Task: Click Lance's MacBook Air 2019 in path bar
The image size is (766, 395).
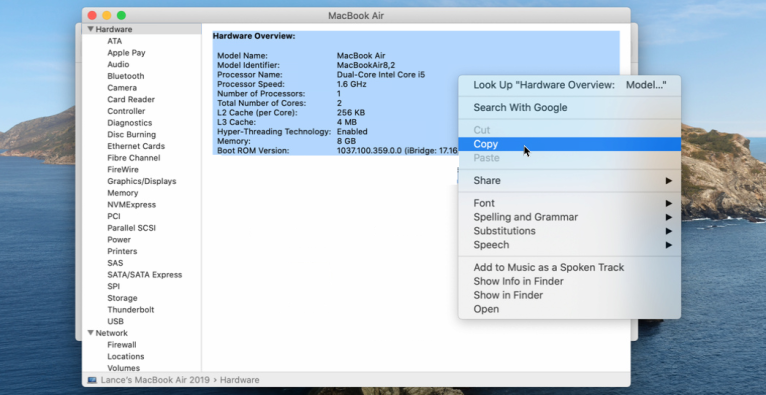Action: (155, 380)
